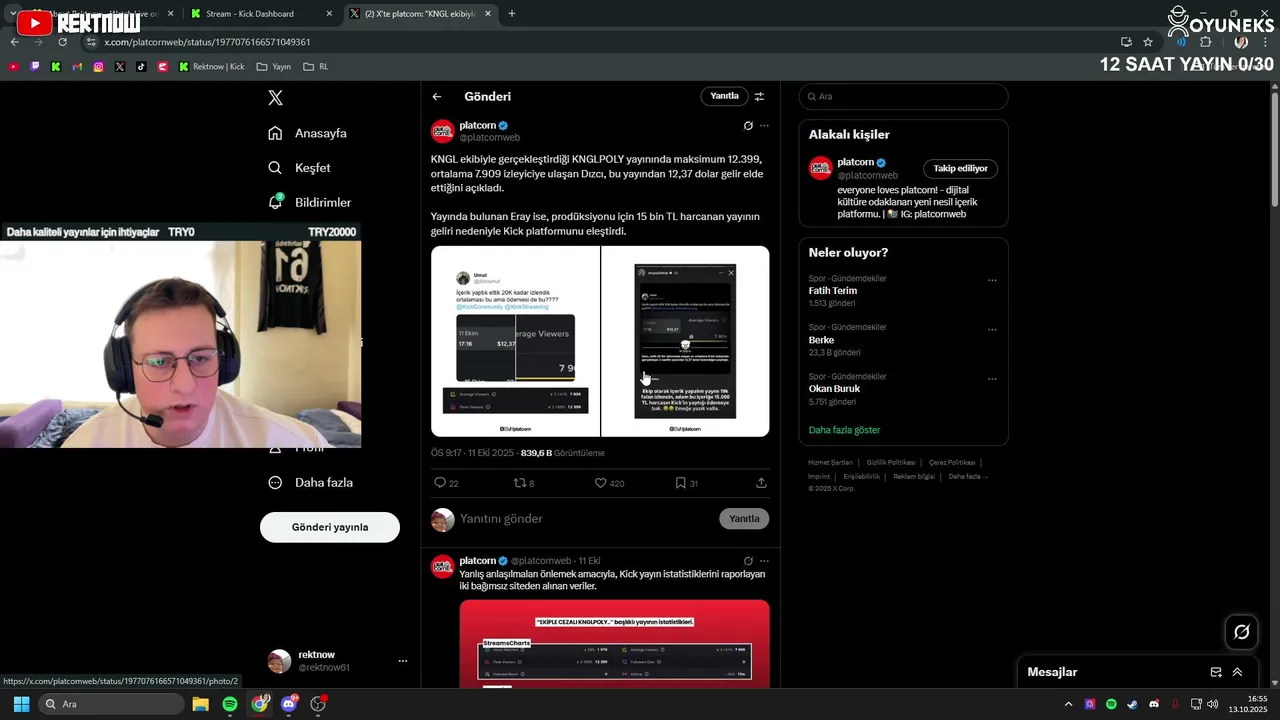Open Grok floating button at bottom right
This screenshot has height=720, width=1280.
[x=1242, y=632]
